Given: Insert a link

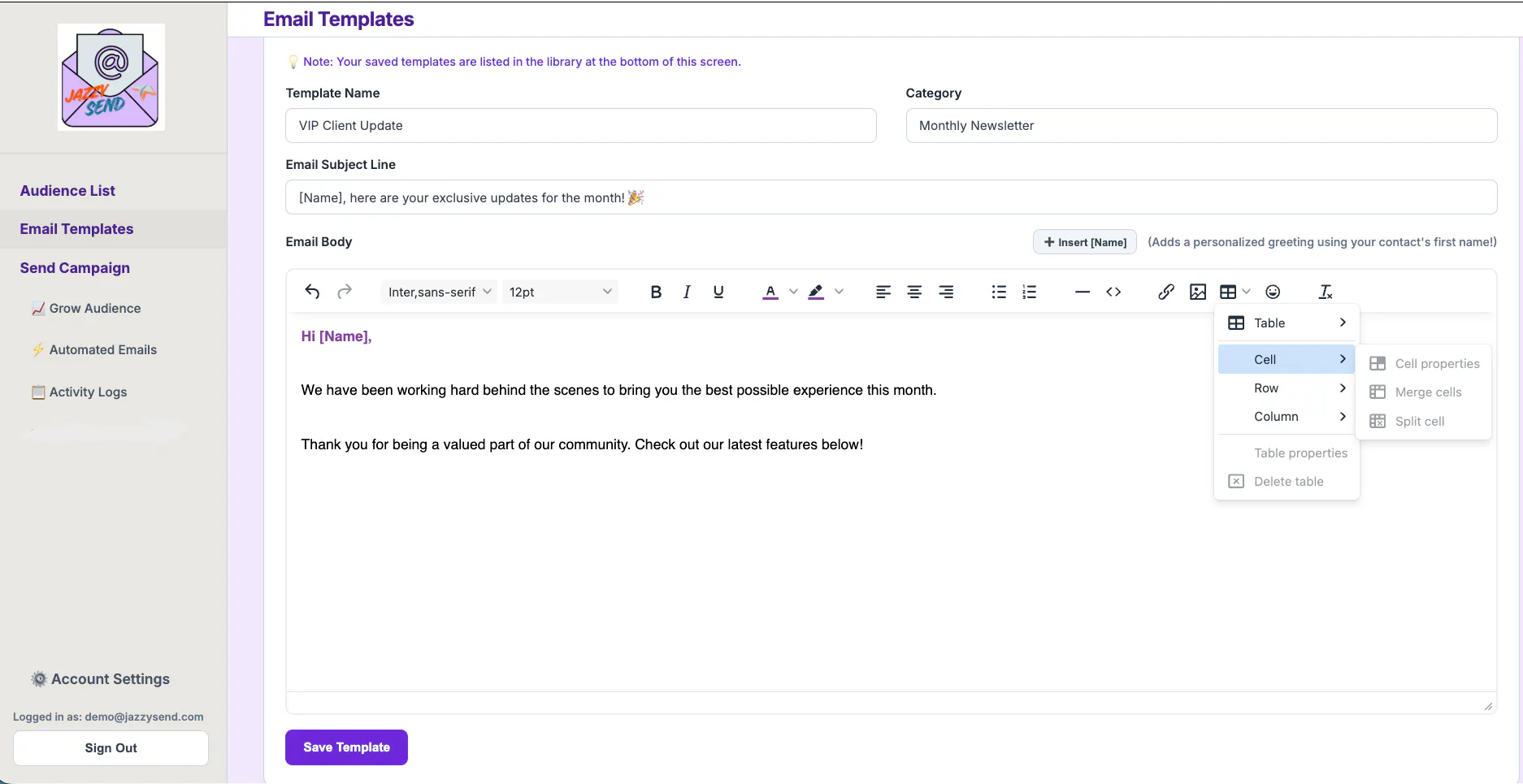Looking at the screenshot, I should tap(1166, 292).
